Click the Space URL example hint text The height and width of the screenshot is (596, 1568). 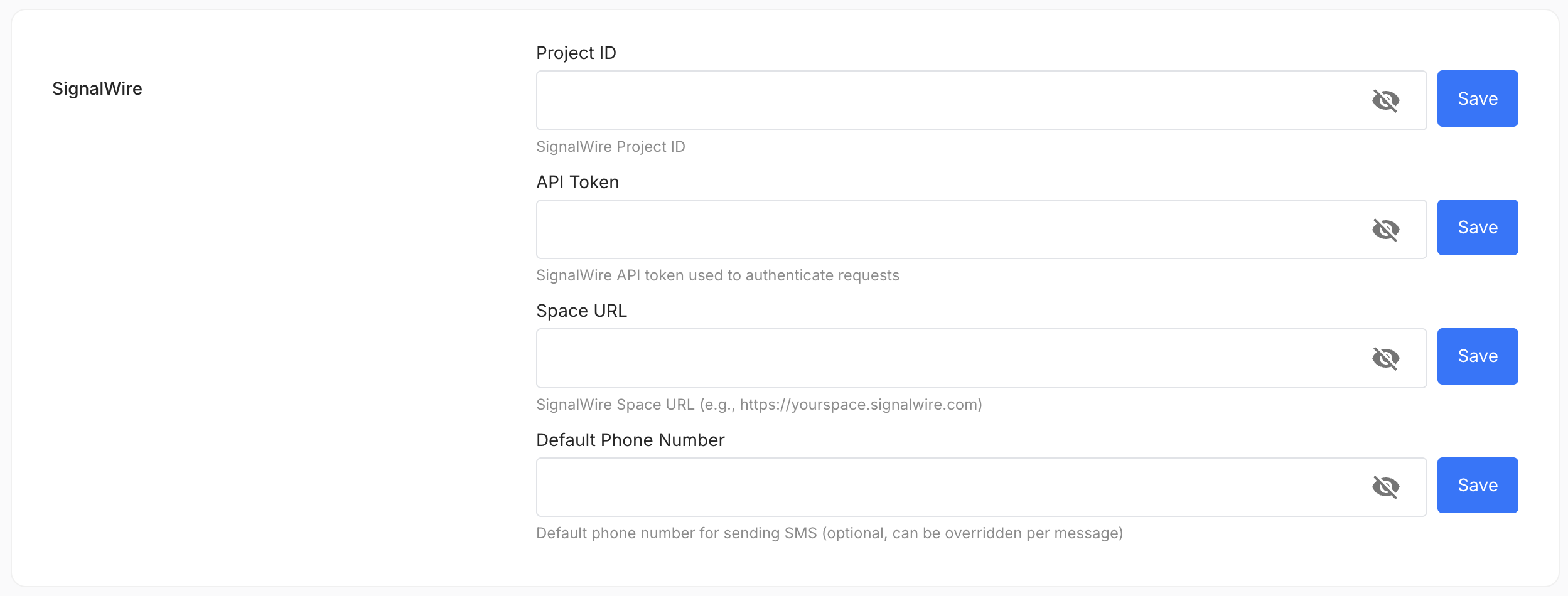(759, 405)
